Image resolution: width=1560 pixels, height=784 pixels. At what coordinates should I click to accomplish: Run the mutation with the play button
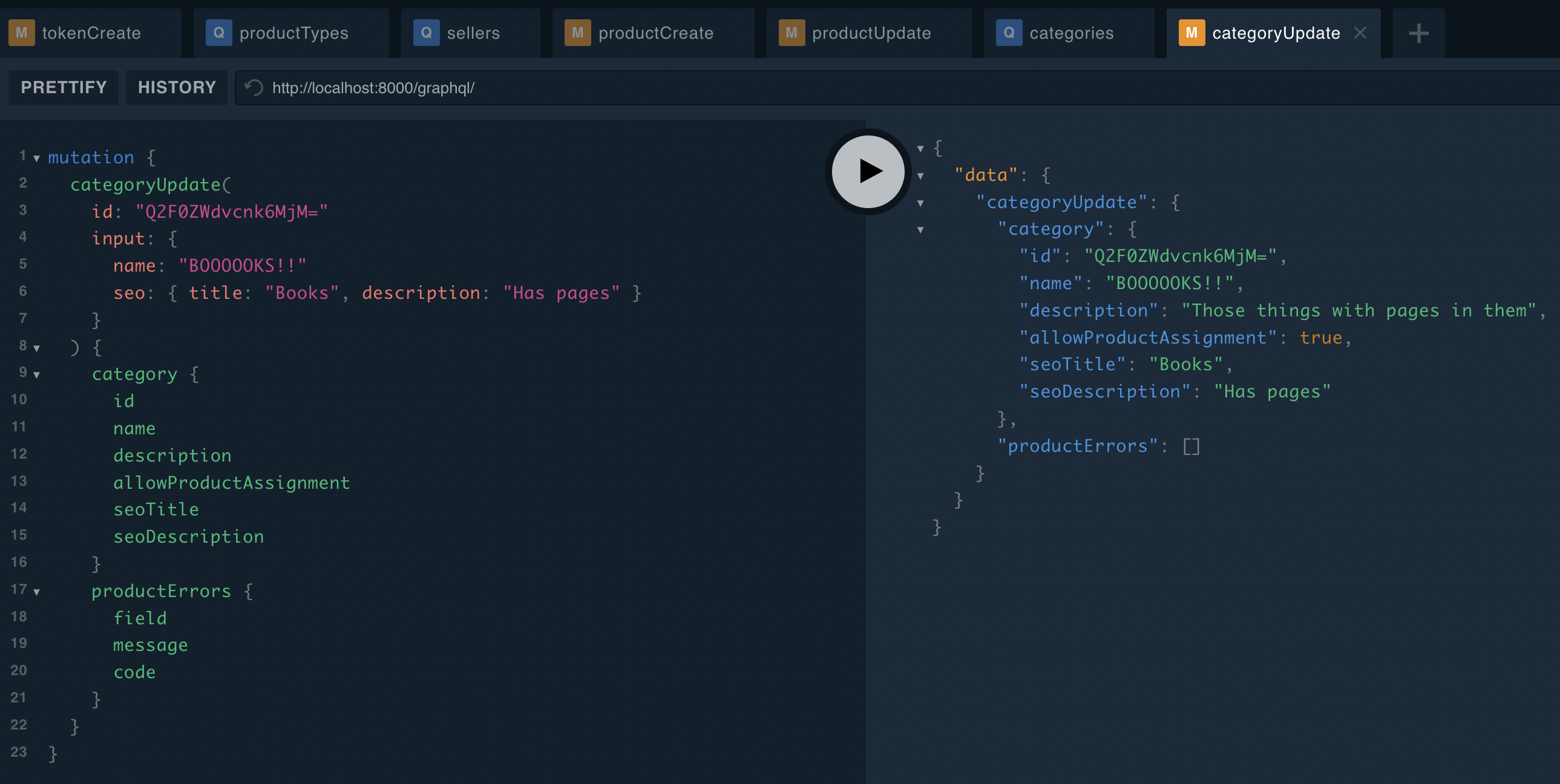867,171
